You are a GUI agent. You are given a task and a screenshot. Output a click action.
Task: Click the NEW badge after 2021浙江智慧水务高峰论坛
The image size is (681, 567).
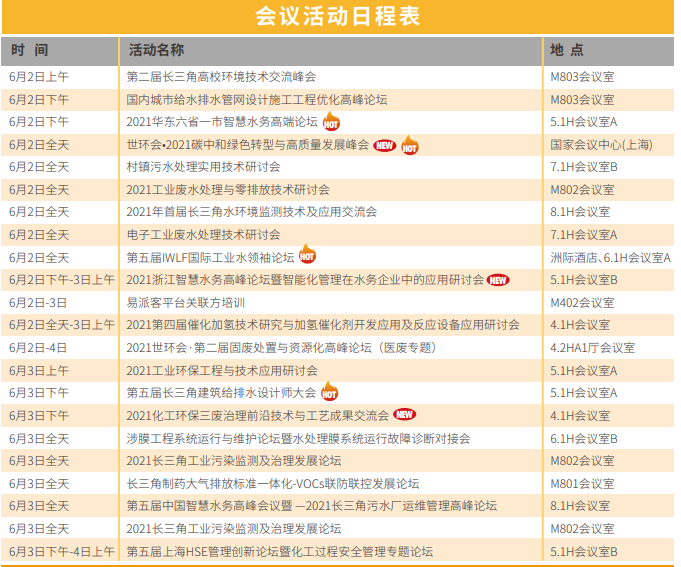498,280
